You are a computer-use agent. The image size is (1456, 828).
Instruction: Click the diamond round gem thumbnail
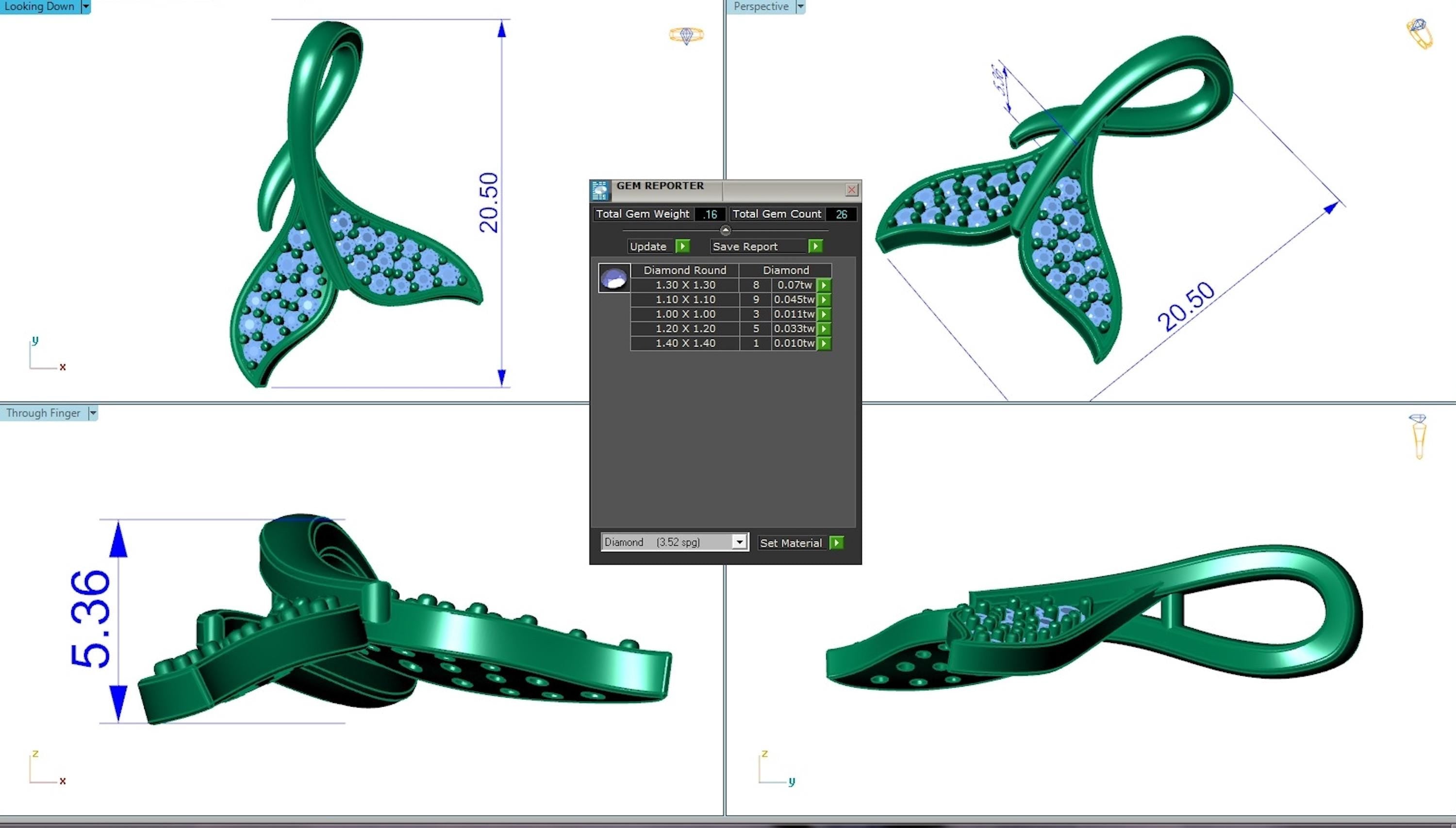tap(614, 278)
